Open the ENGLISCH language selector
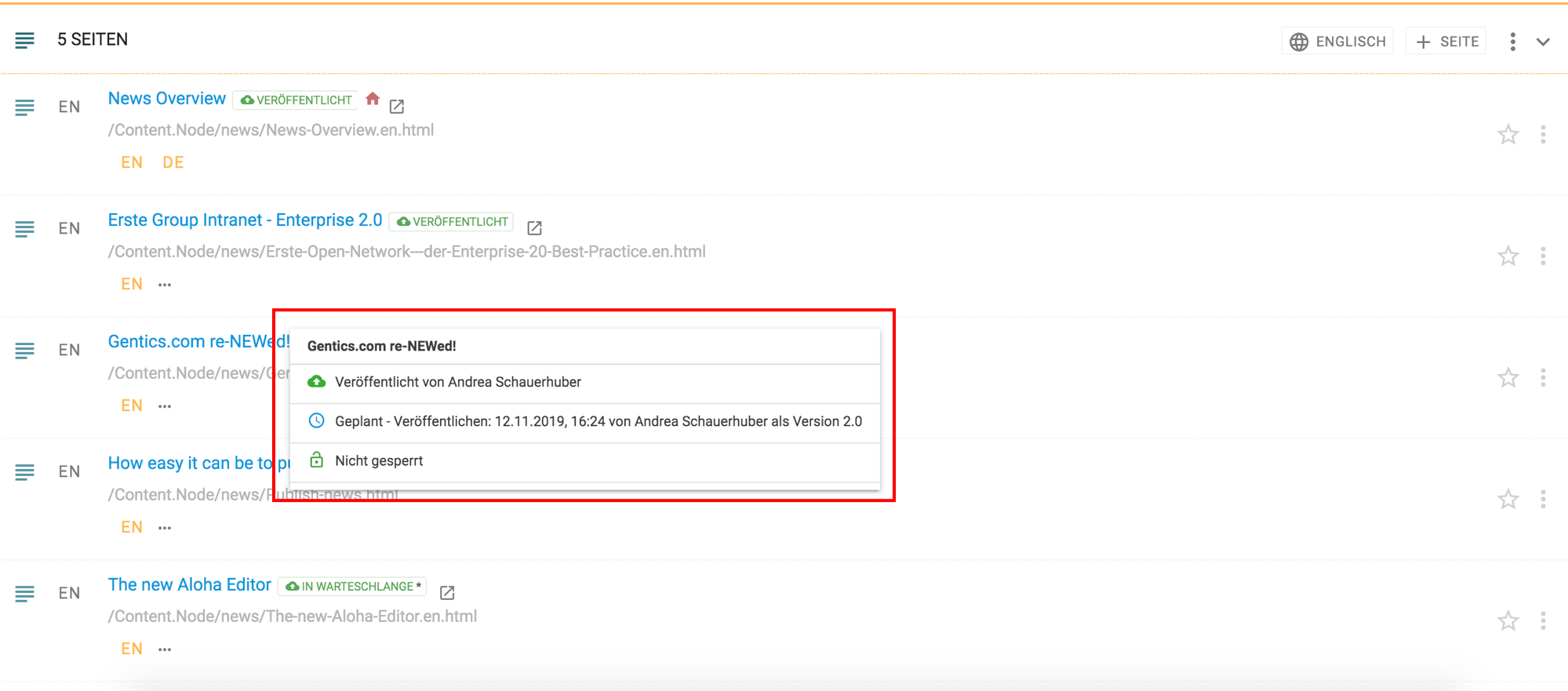Screen dimensions: 1568x691 coord(1337,42)
